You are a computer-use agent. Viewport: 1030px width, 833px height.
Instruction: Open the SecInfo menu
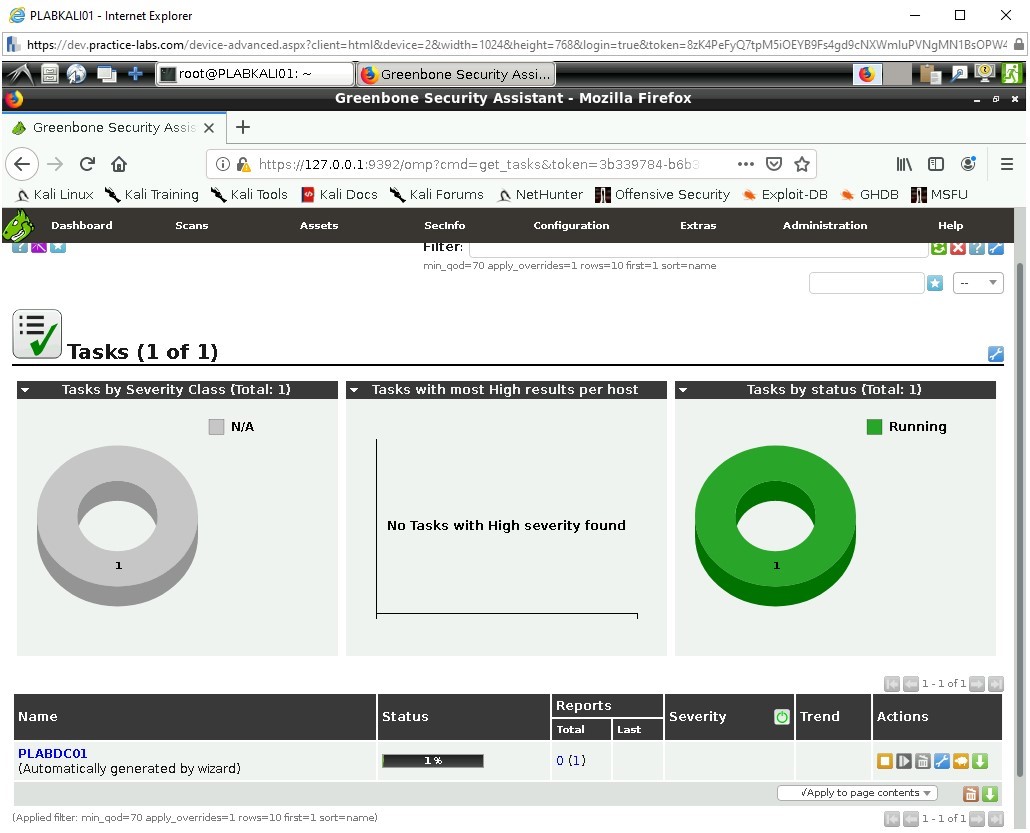click(x=444, y=225)
